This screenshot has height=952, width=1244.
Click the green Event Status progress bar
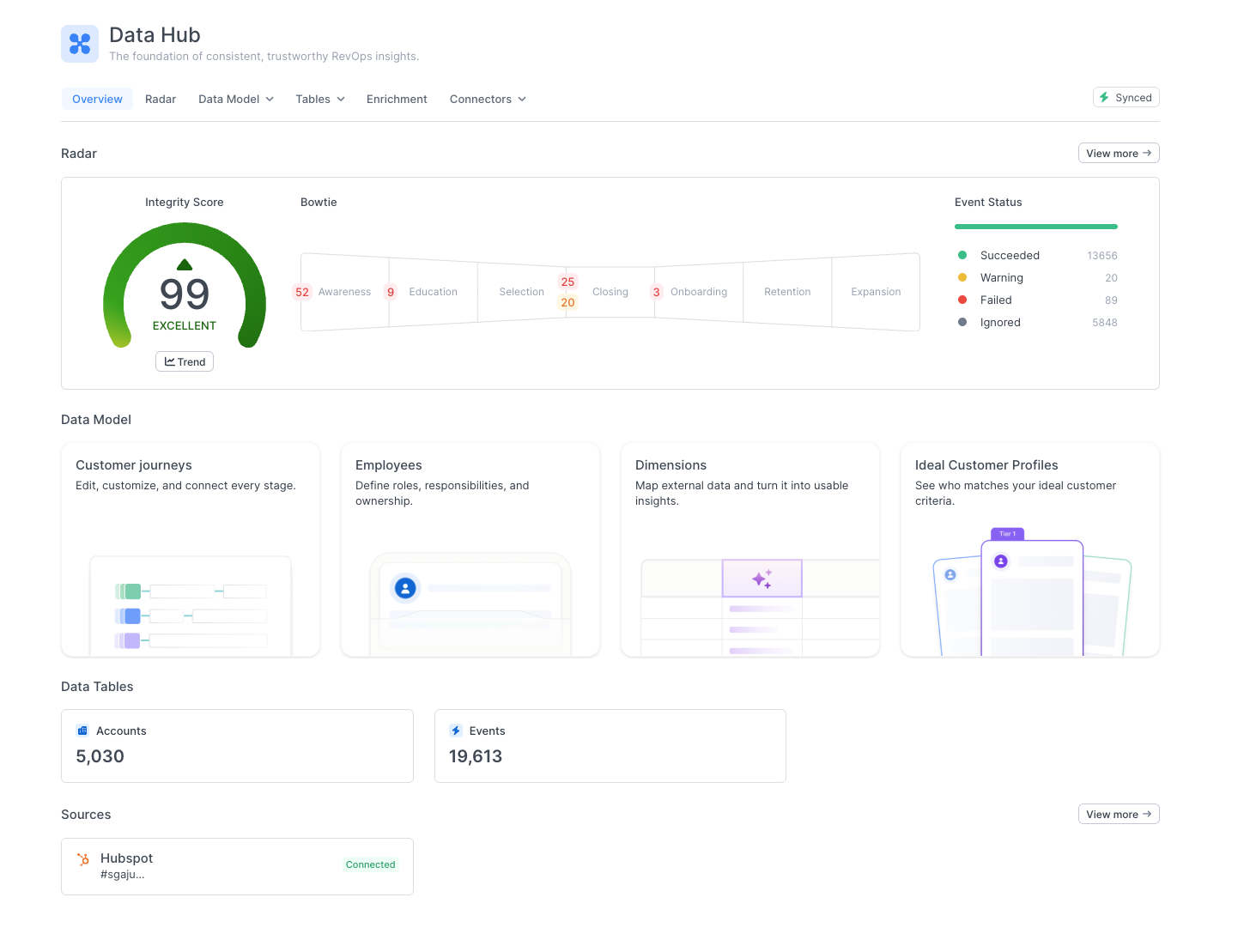click(x=1036, y=227)
